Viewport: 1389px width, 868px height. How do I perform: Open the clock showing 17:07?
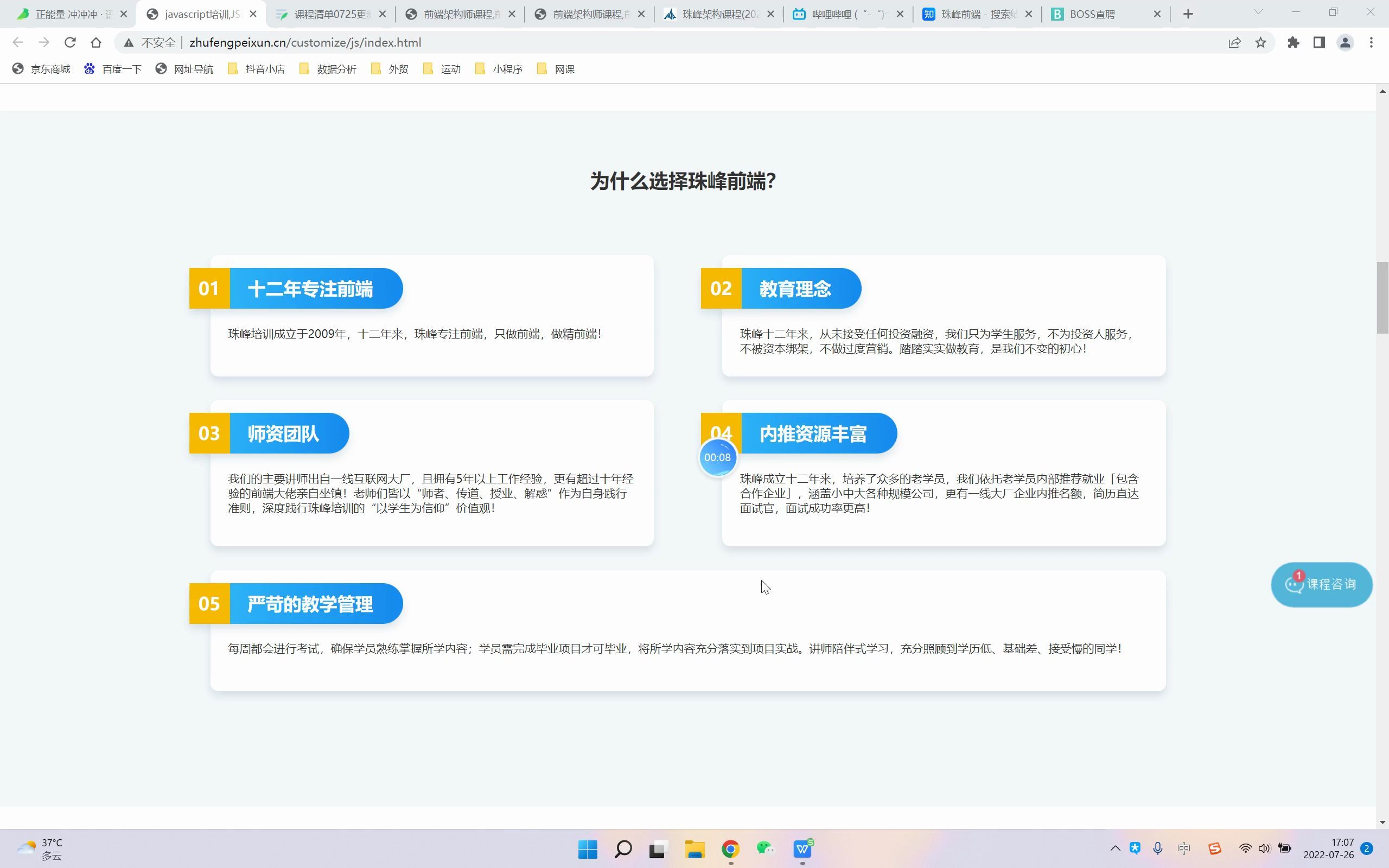pyautogui.click(x=1328, y=848)
